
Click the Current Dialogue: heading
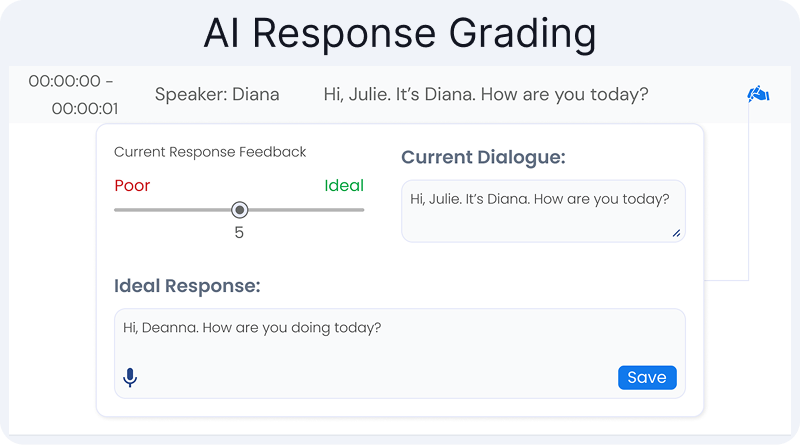[x=483, y=157]
